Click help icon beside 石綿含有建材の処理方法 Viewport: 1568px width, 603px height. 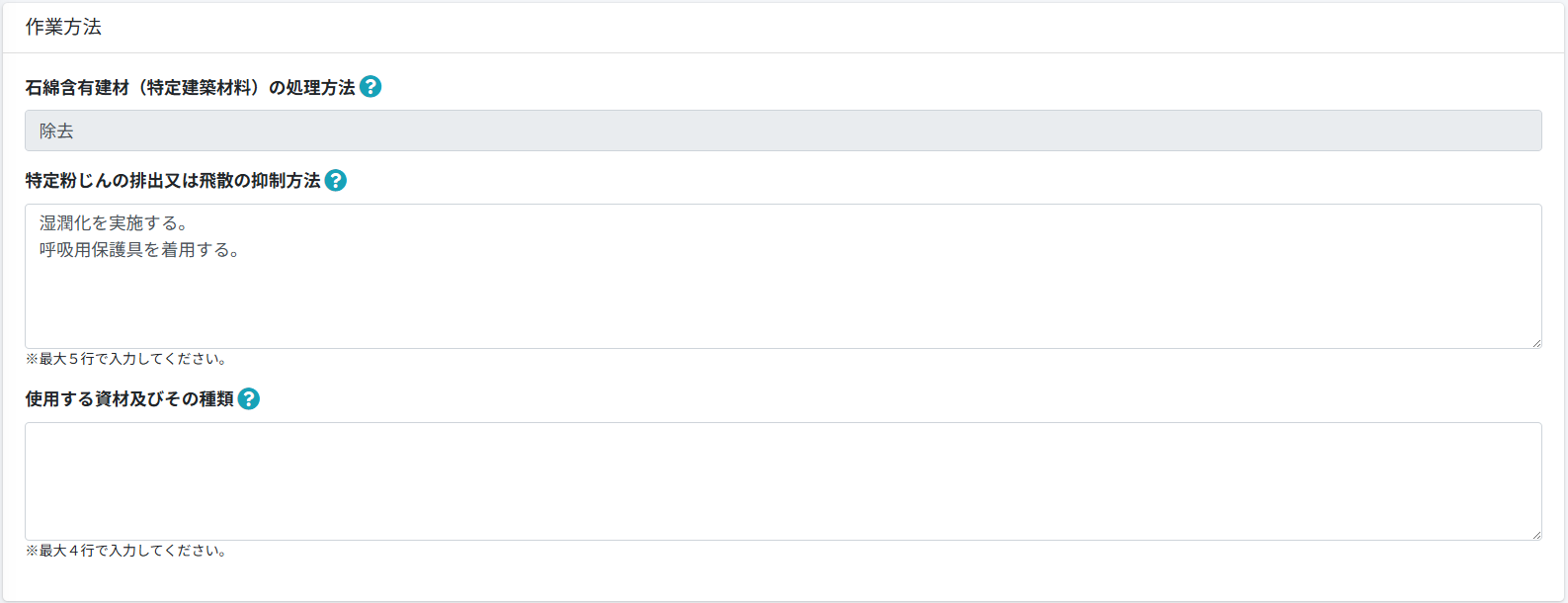pyautogui.click(x=371, y=87)
